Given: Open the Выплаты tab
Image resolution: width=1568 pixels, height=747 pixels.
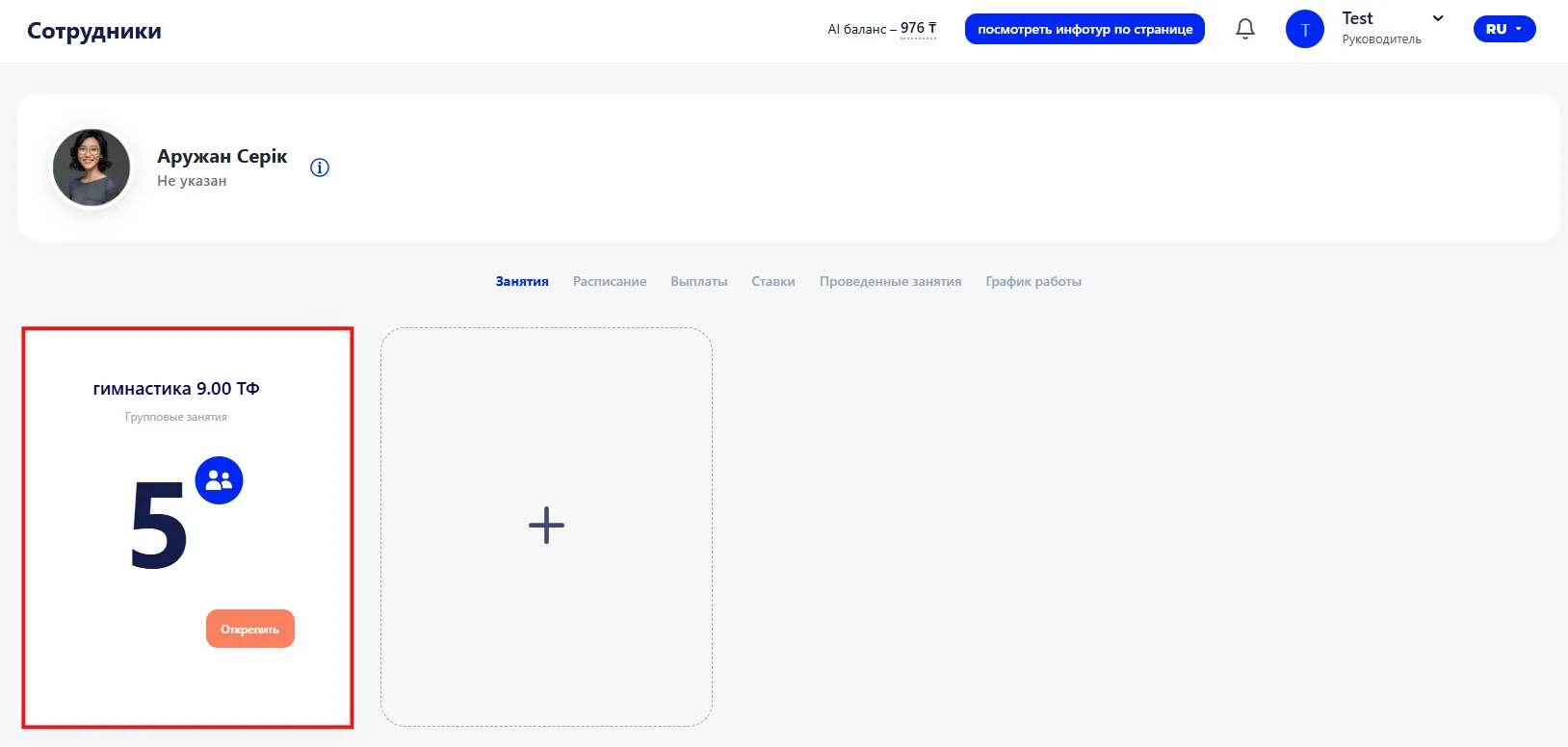Looking at the screenshot, I should pos(699,281).
